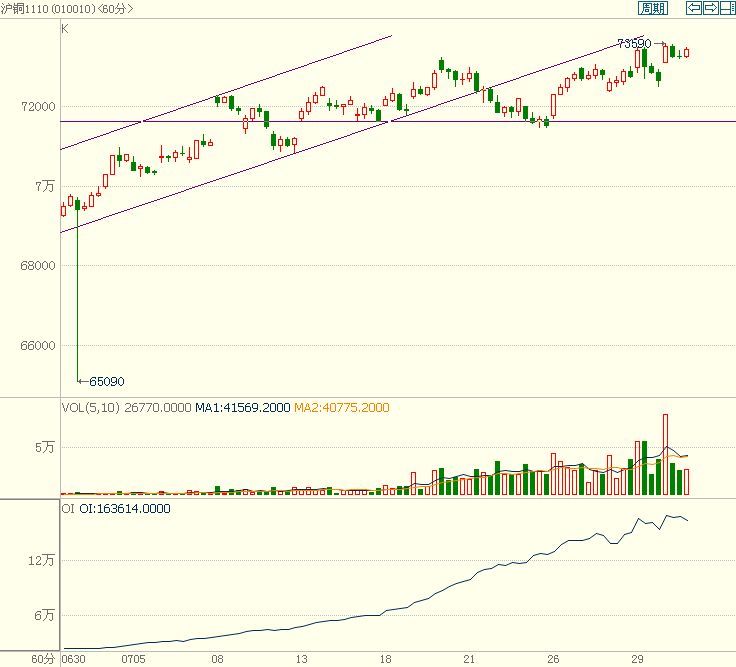736x667 pixels.
Task: Click the MA1:41569.2000 value
Action: (x=243, y=407)
